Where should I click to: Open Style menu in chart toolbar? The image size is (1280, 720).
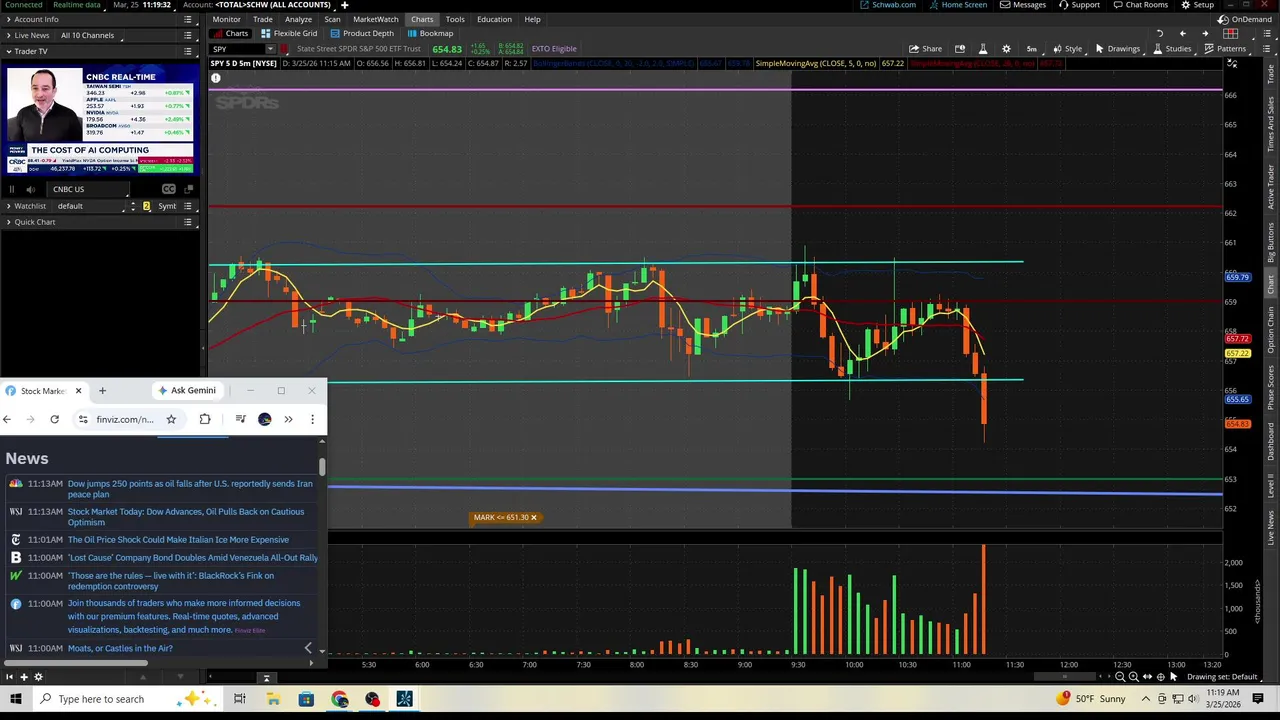1067,49
